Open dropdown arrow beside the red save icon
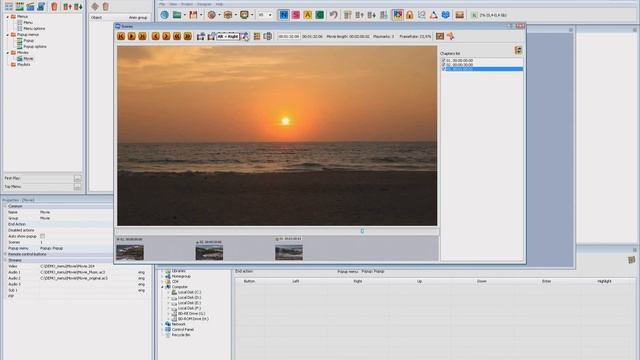This screenshot has width=640, height=360. 201,15
